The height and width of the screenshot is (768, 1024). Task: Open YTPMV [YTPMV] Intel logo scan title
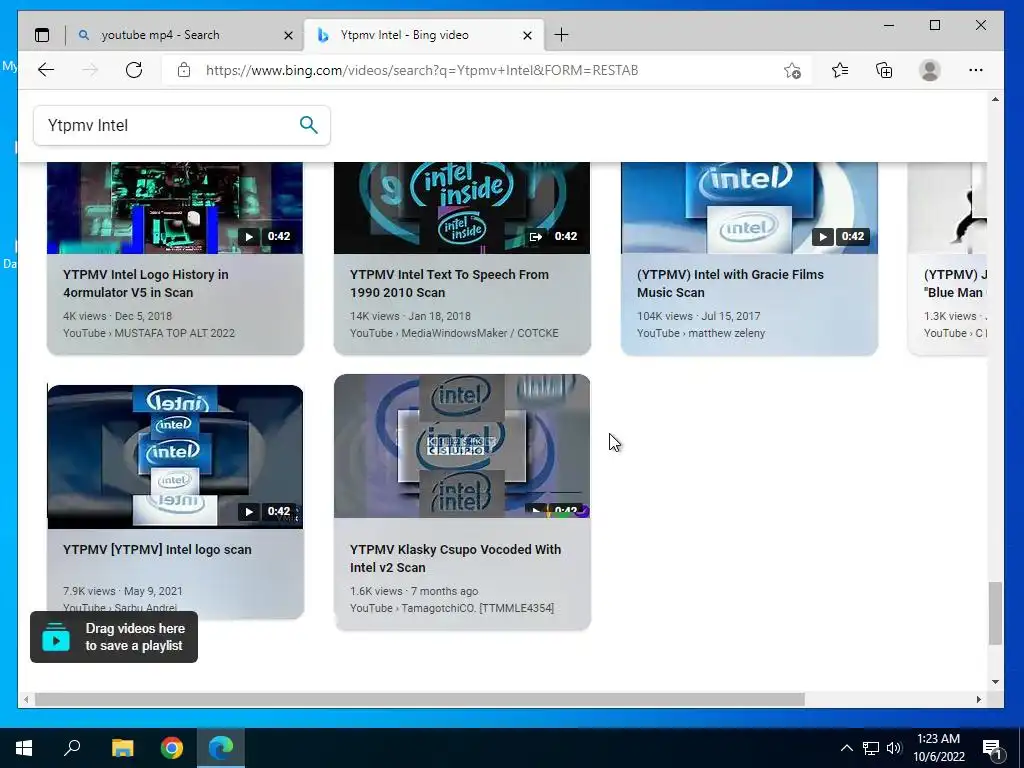pyautogui.click(x=157, y=550)
